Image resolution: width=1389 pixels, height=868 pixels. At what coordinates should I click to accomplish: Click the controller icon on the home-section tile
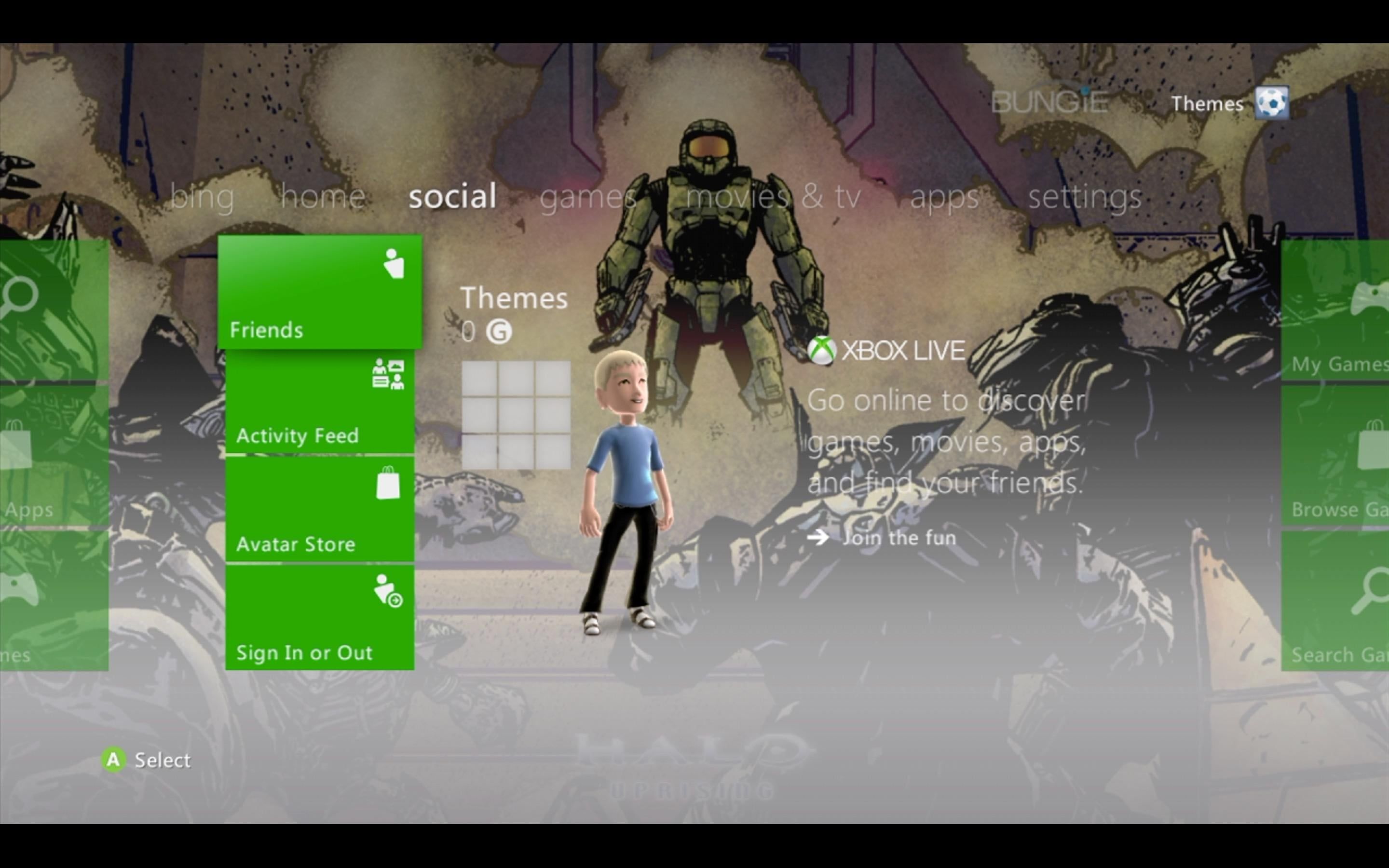pos(19,590)
